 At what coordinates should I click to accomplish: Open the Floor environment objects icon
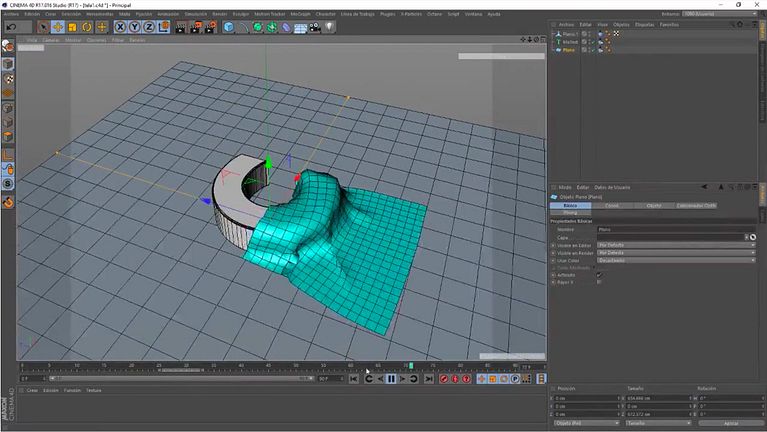[300, 27]
